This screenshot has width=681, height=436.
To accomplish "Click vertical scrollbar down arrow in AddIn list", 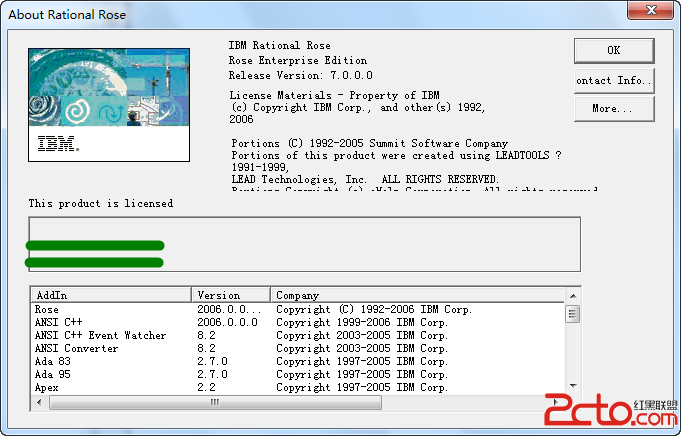I will coord(573,386).
